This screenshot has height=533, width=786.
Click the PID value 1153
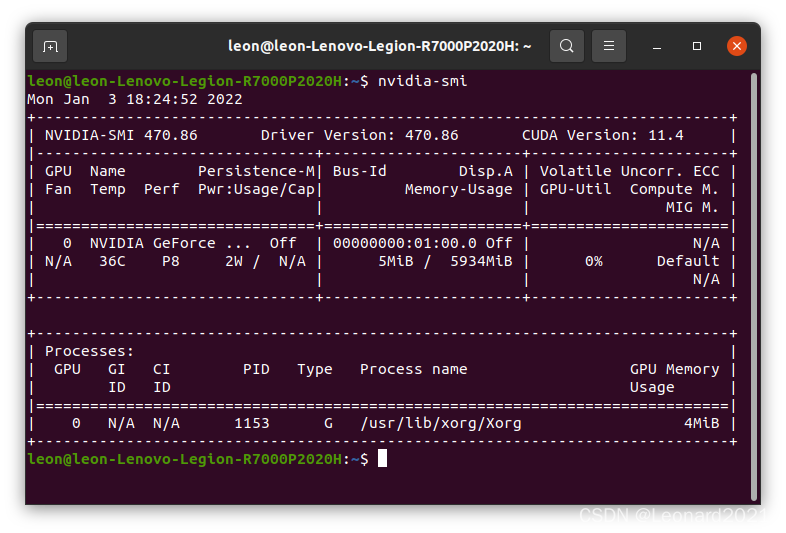click(x=252, y=424)
